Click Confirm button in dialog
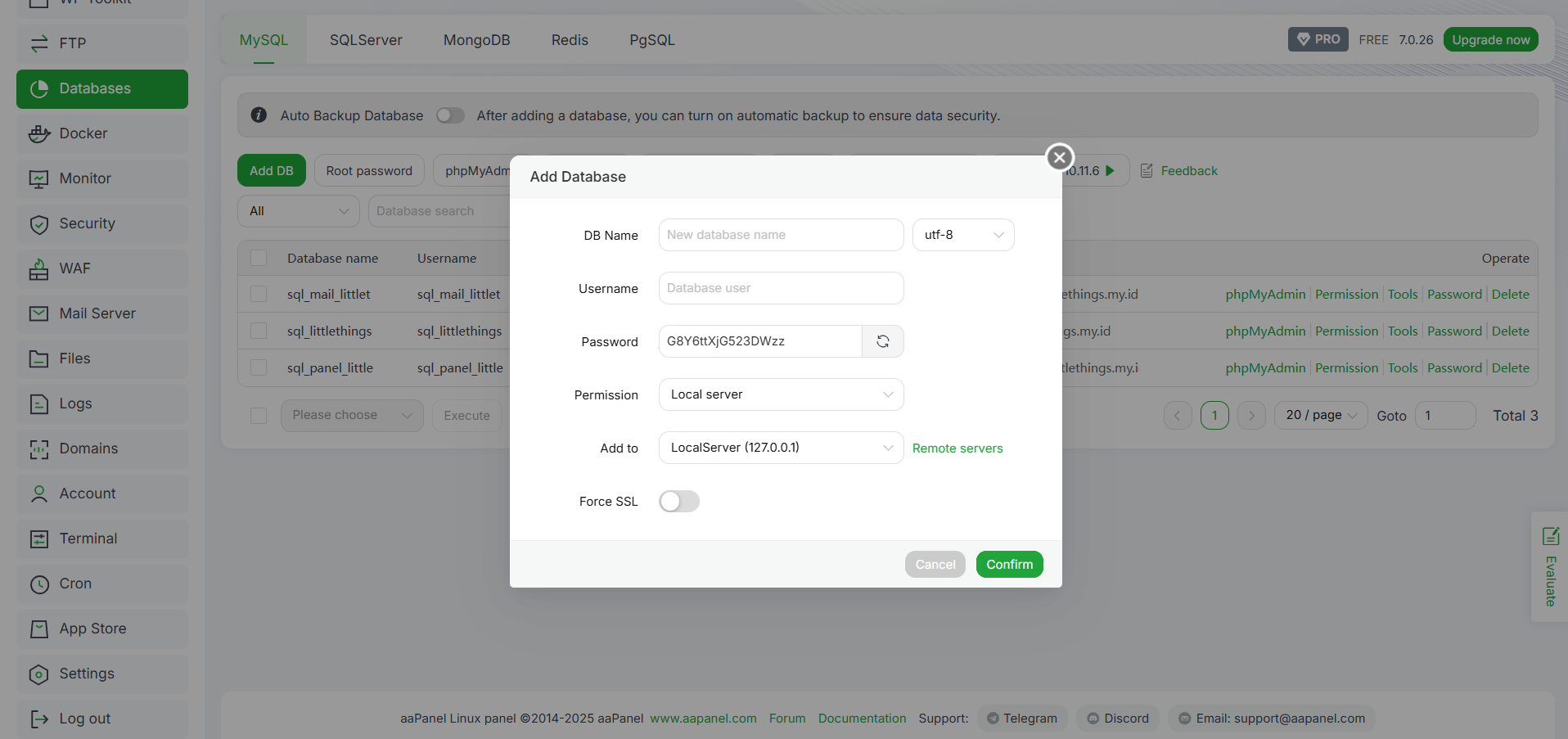 click(1009, 565)
